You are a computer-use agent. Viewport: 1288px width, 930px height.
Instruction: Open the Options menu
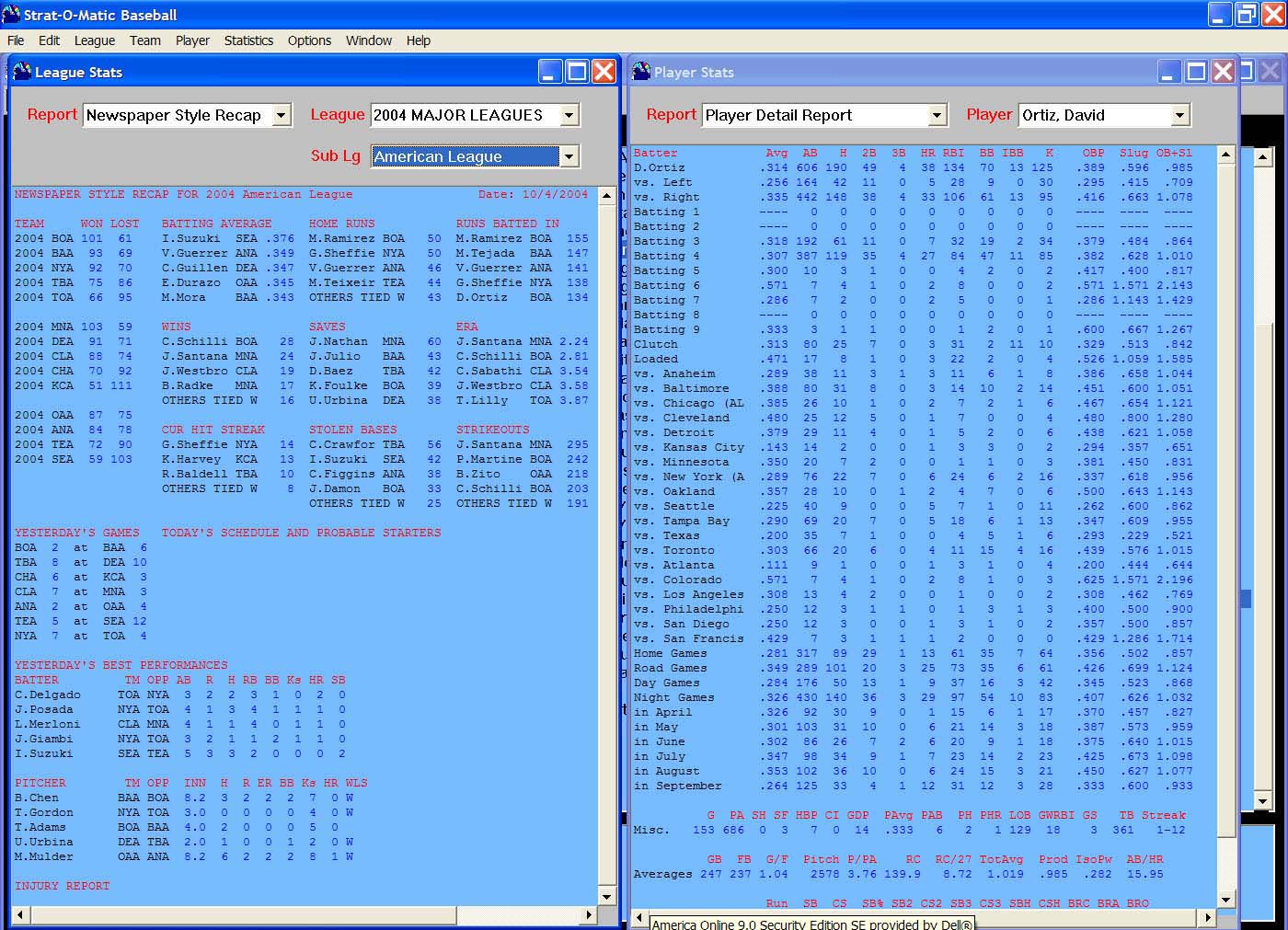309,40
